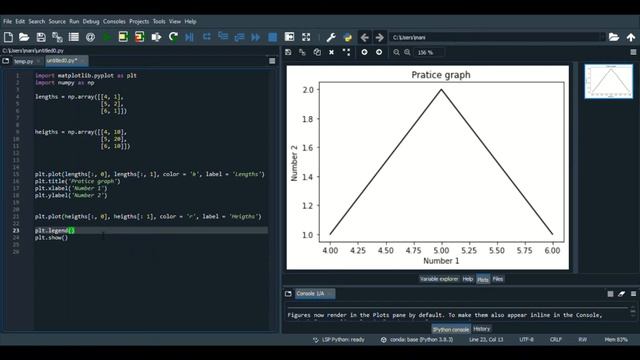Select the plot thumbnail in the sidebar
The width and height of the screenshot is (640, 360).
(609, 81)
